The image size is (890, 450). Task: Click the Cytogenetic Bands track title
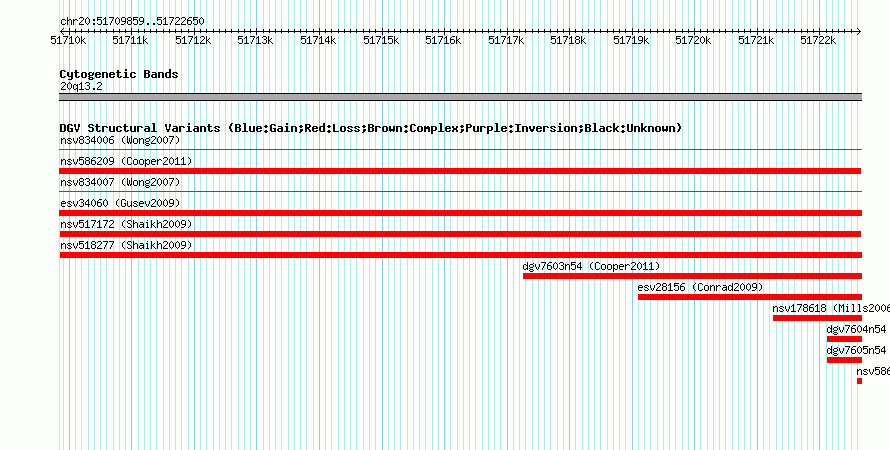(119, 74)
